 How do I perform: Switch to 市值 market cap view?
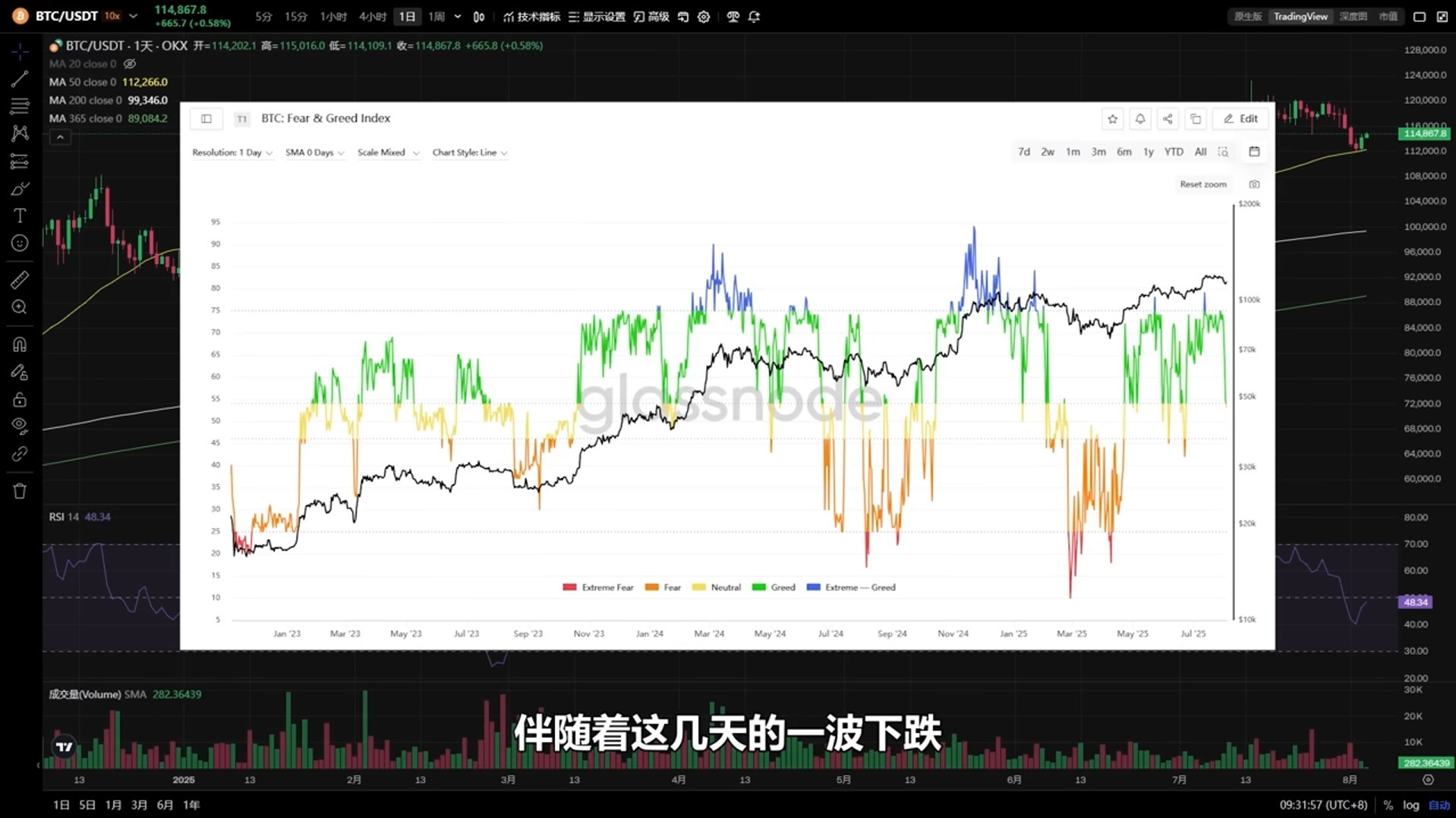click(x=1388, y=17)
